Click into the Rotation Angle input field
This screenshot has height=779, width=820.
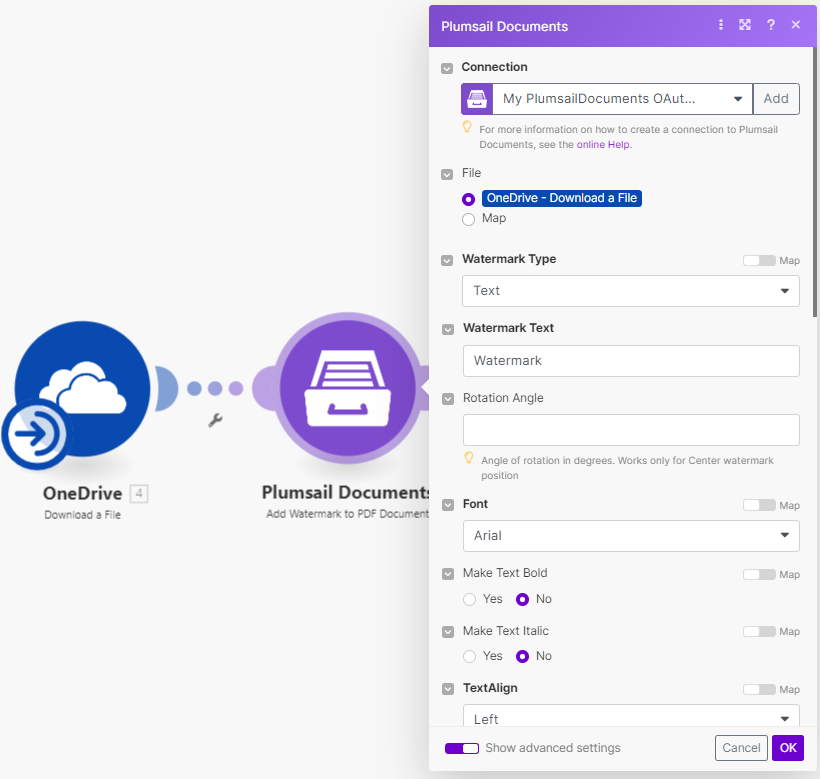pyautogui.click(x=631, y=430)
